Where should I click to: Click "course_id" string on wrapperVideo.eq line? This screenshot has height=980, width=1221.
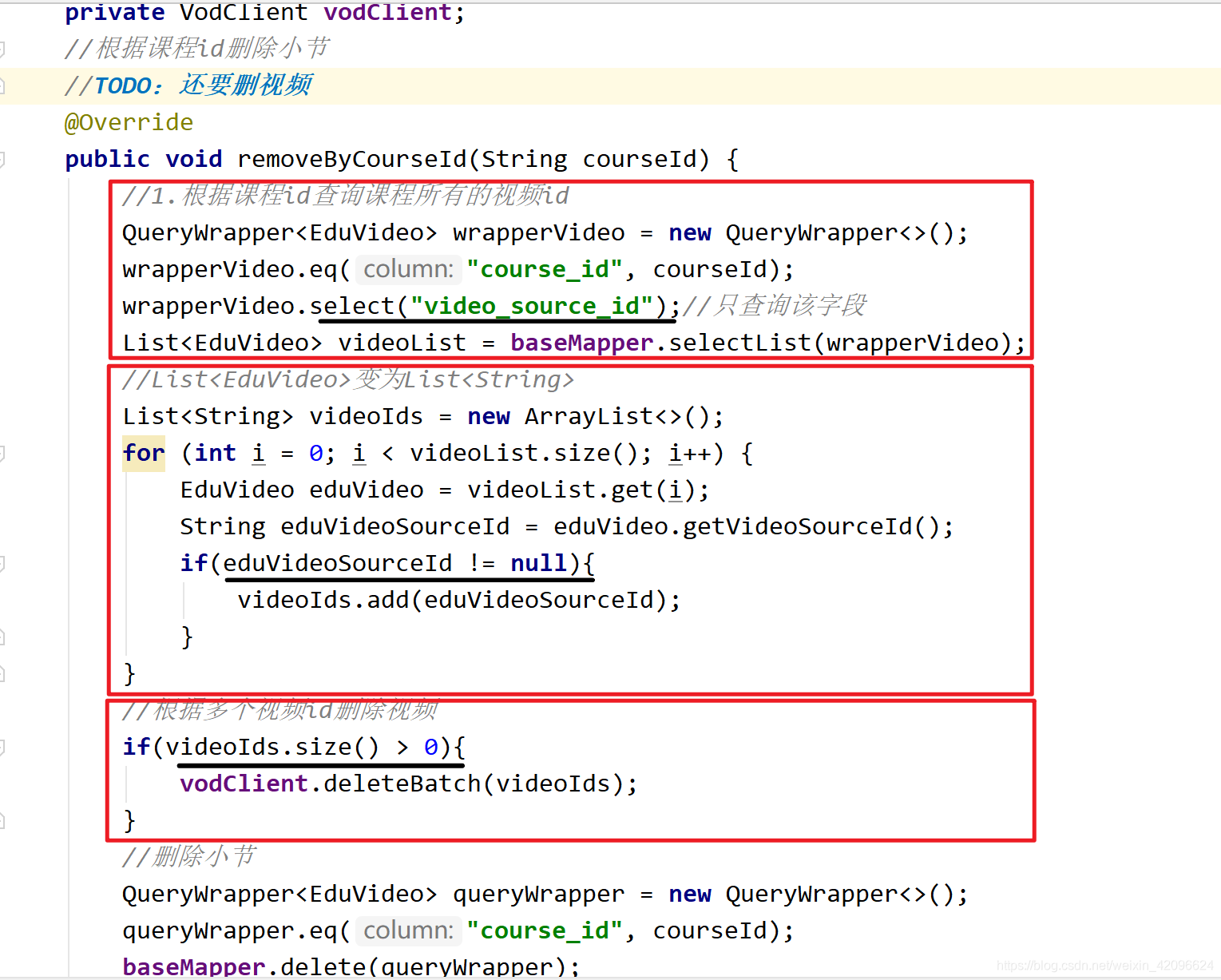(545, 269)
